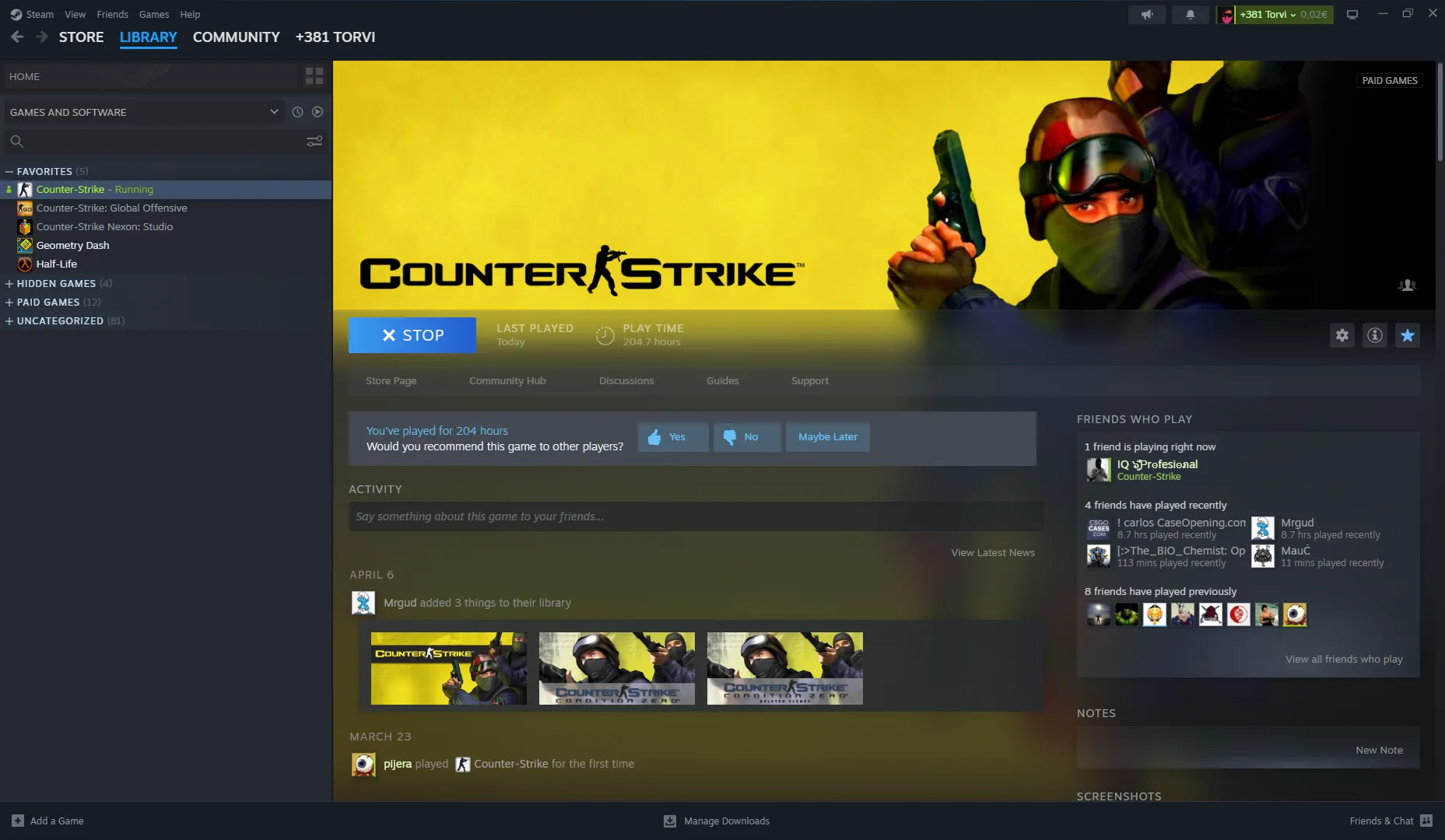The image size is (1445, 840).
Task: Click the Add a Game plus icon
Action: pyautogui.click(x=18, y=821)
